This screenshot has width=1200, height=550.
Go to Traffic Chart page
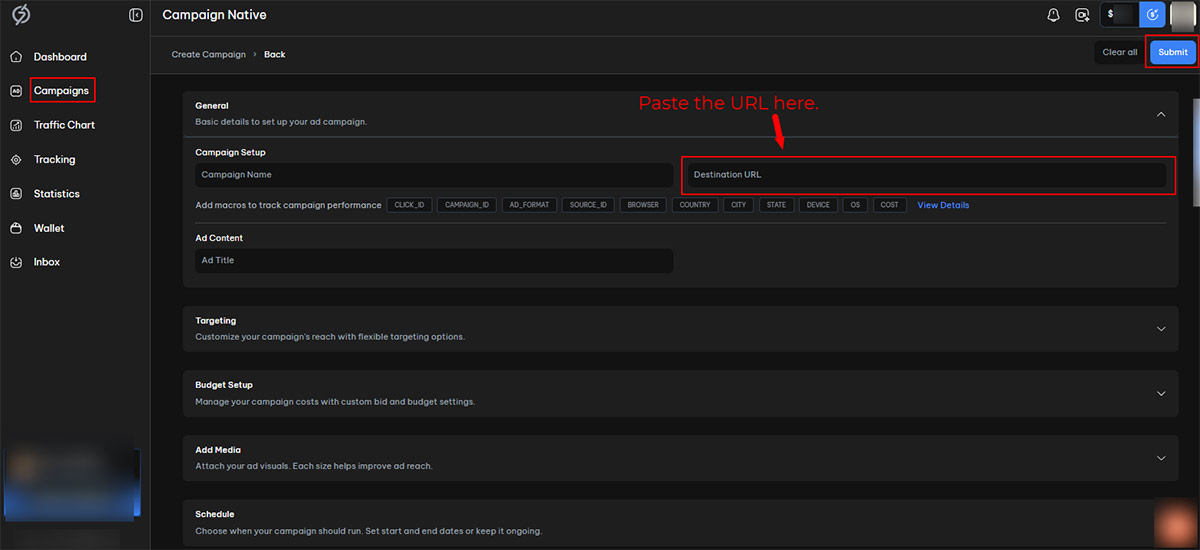64,125
